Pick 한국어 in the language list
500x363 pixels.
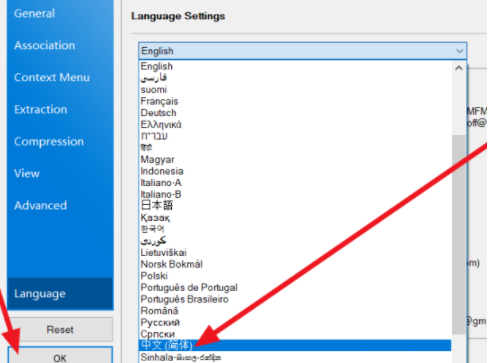coord(295,229)
